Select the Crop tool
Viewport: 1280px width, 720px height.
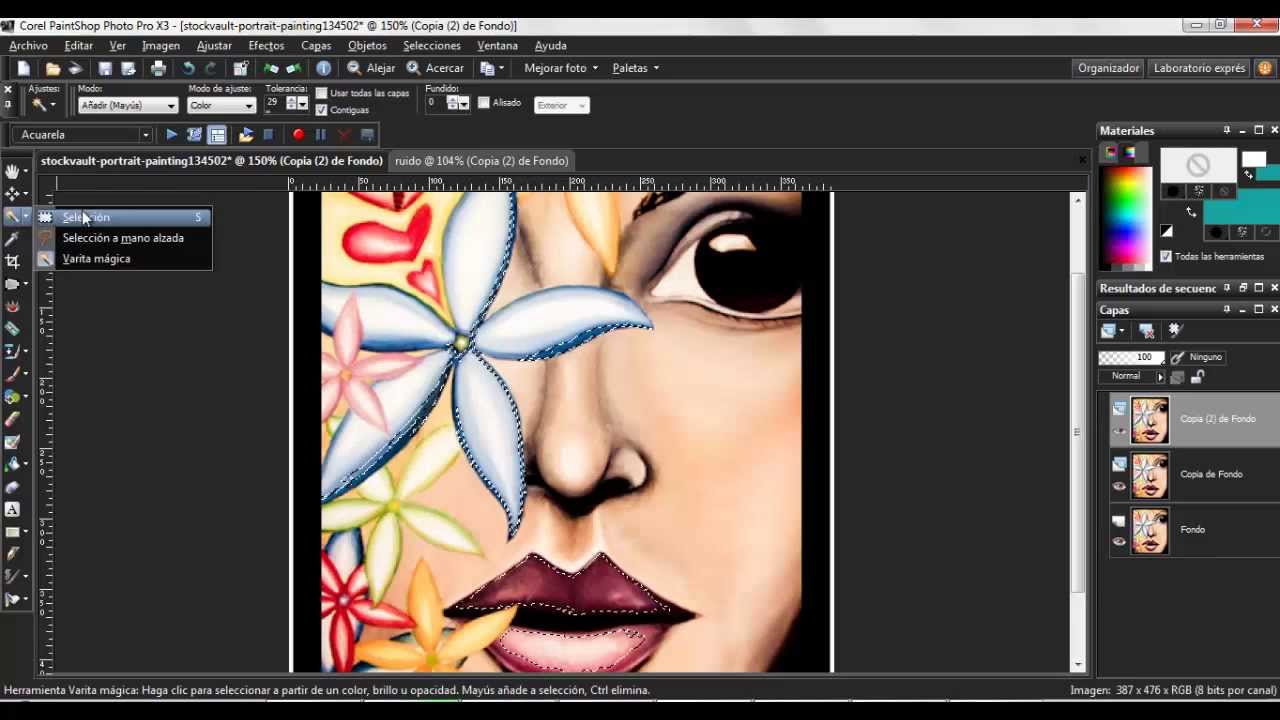click(x=12, y=260)
